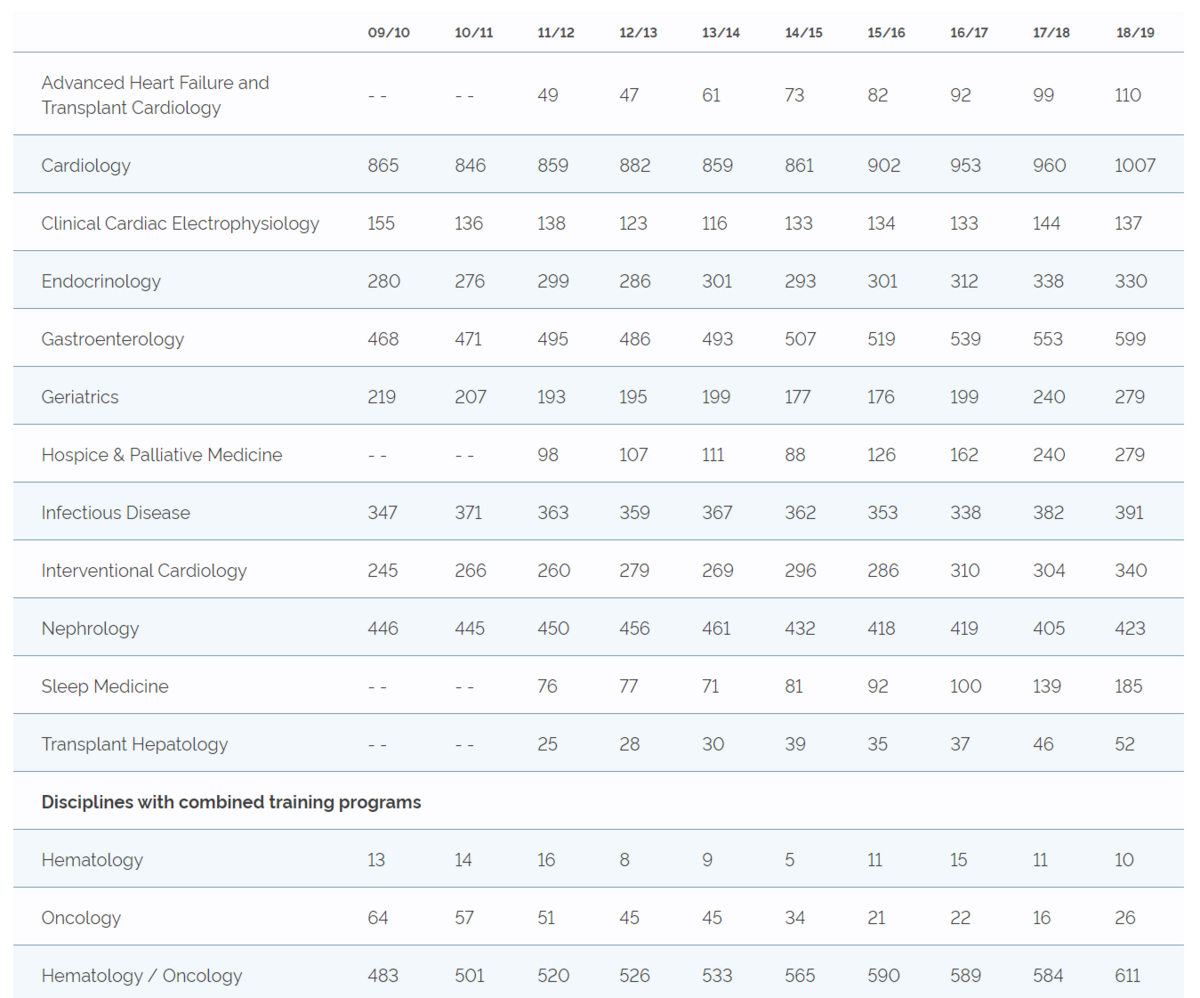Select the Advanced Heart Failure row label
1200x998 pixels.
tap(155, 95)
